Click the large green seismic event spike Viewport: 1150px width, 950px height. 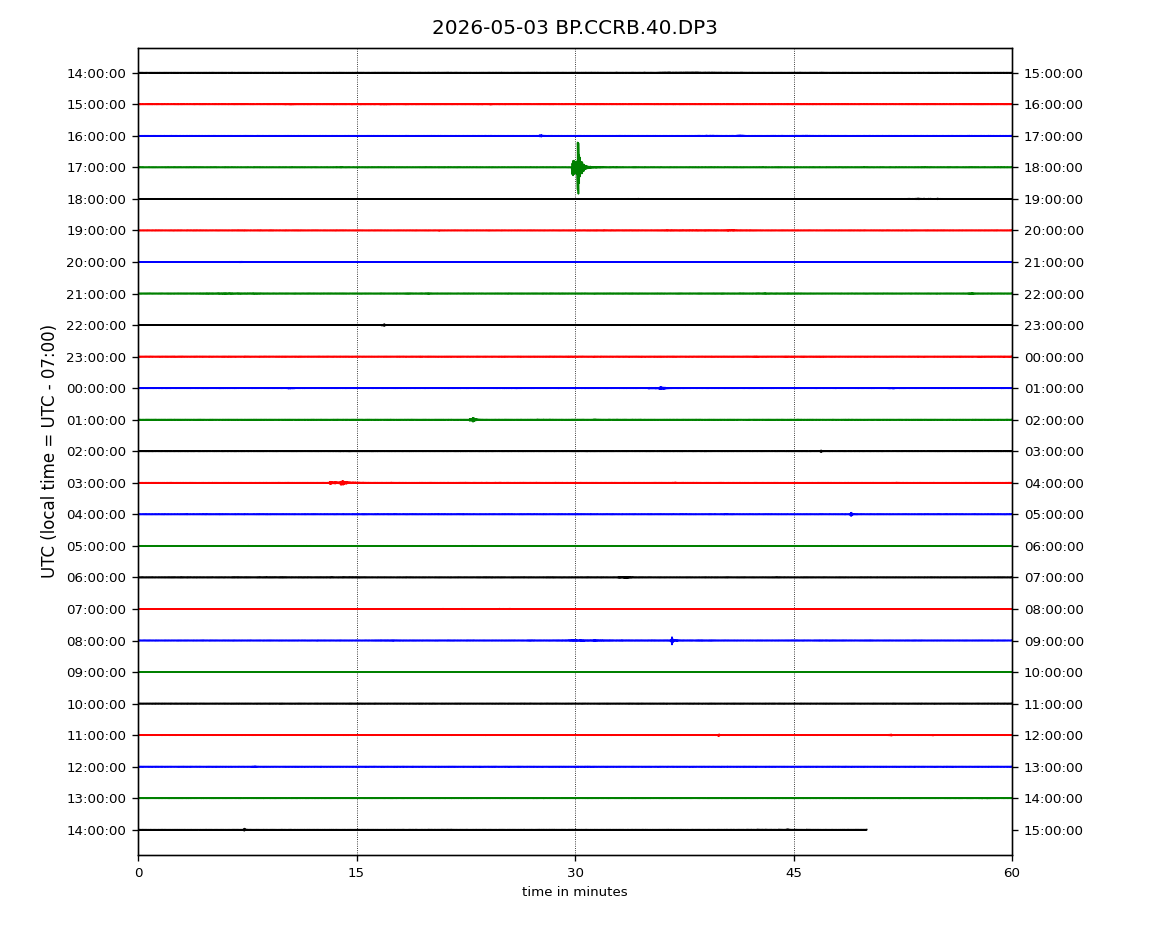578,168
